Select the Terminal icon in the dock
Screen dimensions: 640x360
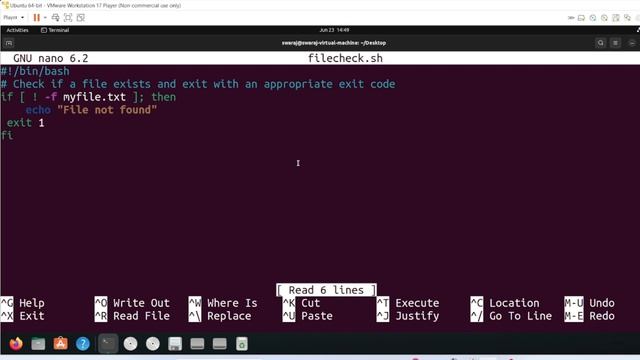pos(108,344)
